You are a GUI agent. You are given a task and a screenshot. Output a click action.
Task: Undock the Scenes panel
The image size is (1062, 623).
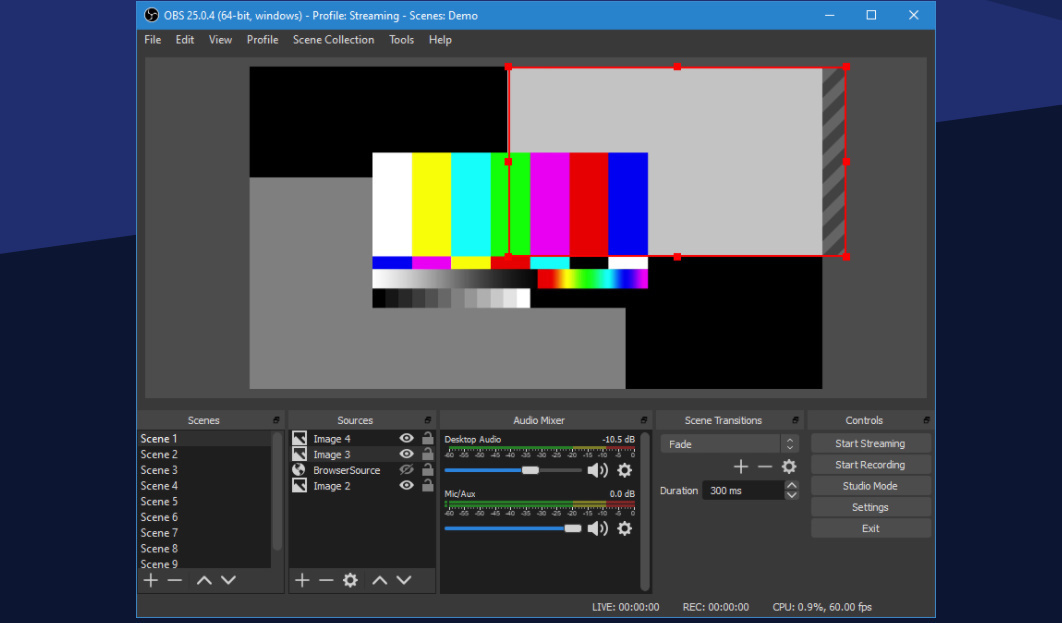click(x=276, y=421)
